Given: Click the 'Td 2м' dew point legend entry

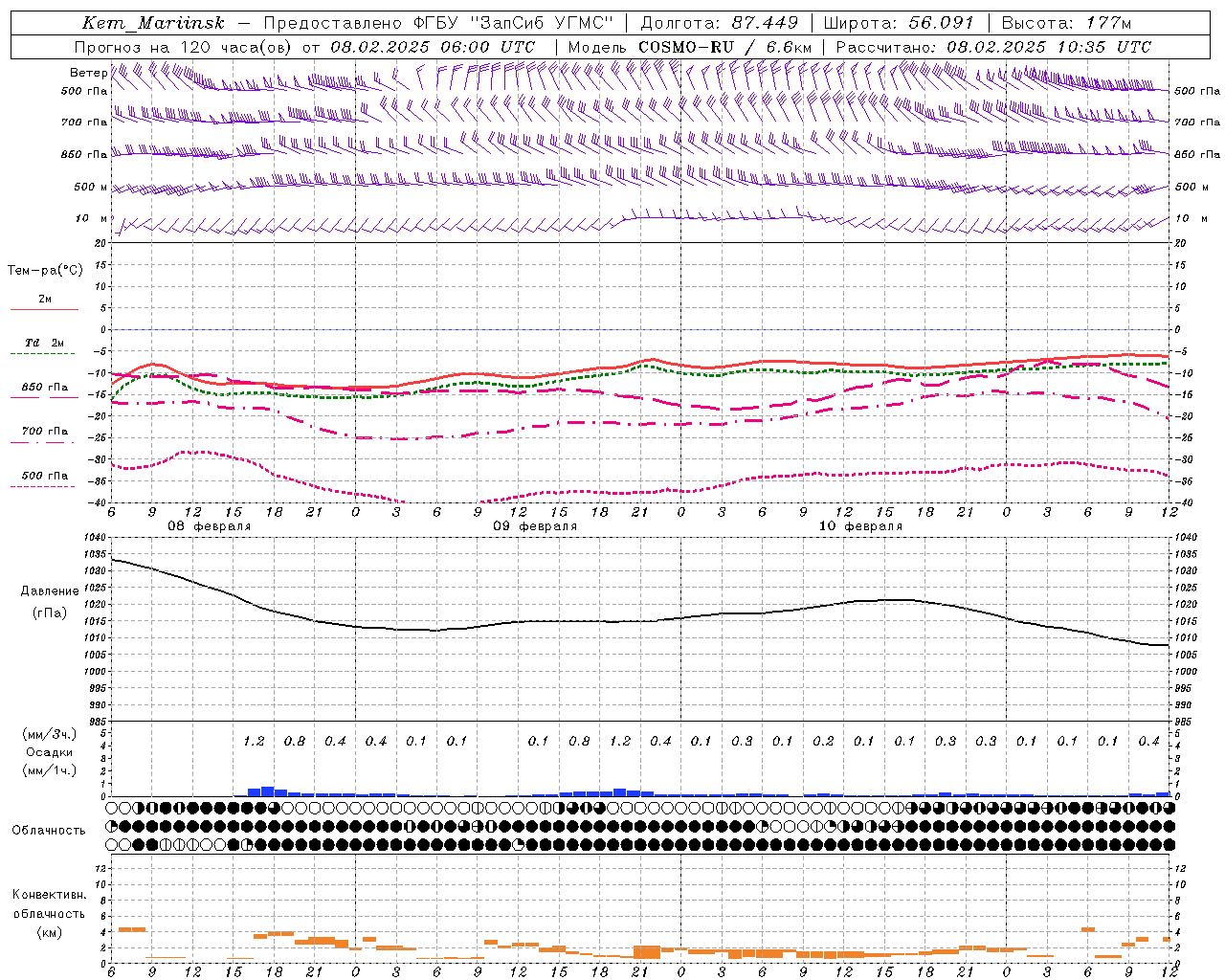Looking at the screenshot, I should pos(45,343).
